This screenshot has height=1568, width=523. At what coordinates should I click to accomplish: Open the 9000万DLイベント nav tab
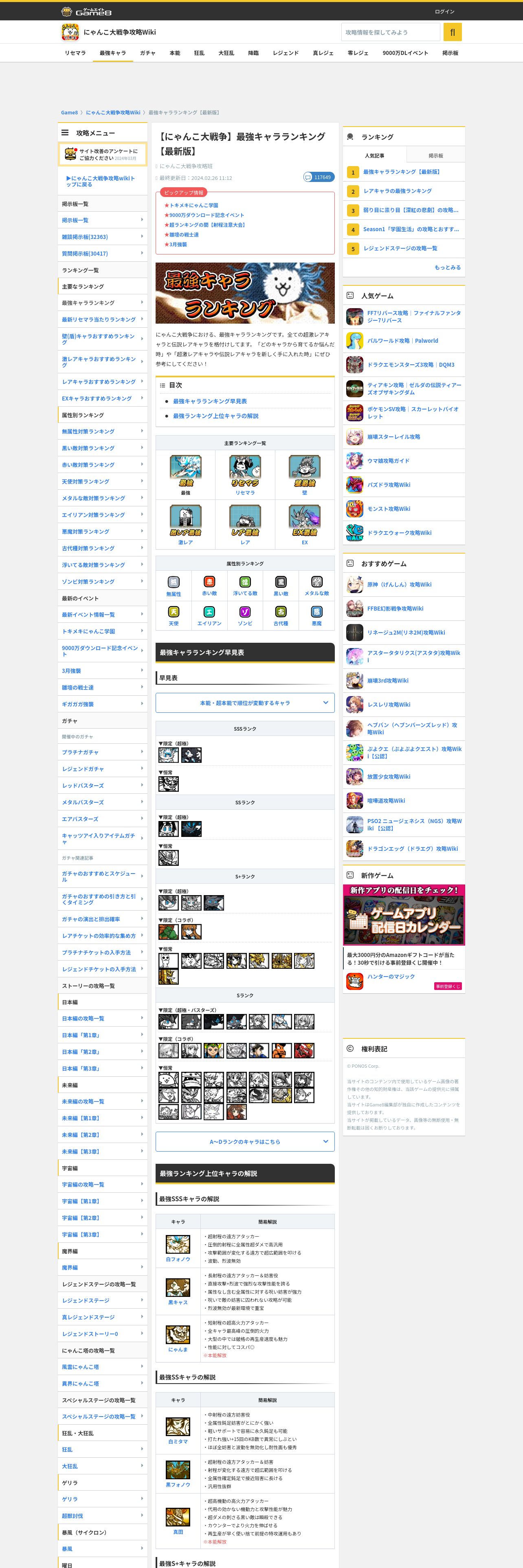coord(405,53)
